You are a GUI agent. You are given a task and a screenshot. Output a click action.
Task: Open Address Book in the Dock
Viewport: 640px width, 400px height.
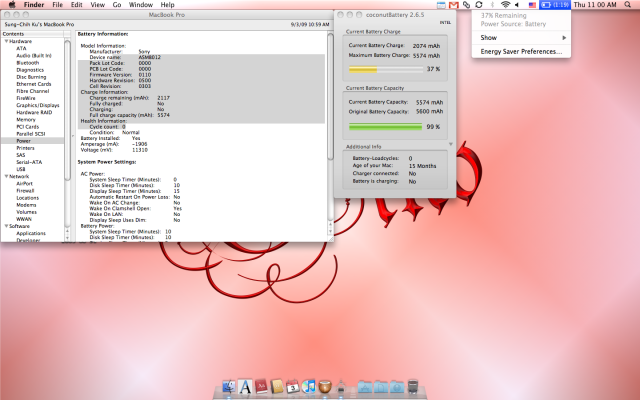point(277,386)
